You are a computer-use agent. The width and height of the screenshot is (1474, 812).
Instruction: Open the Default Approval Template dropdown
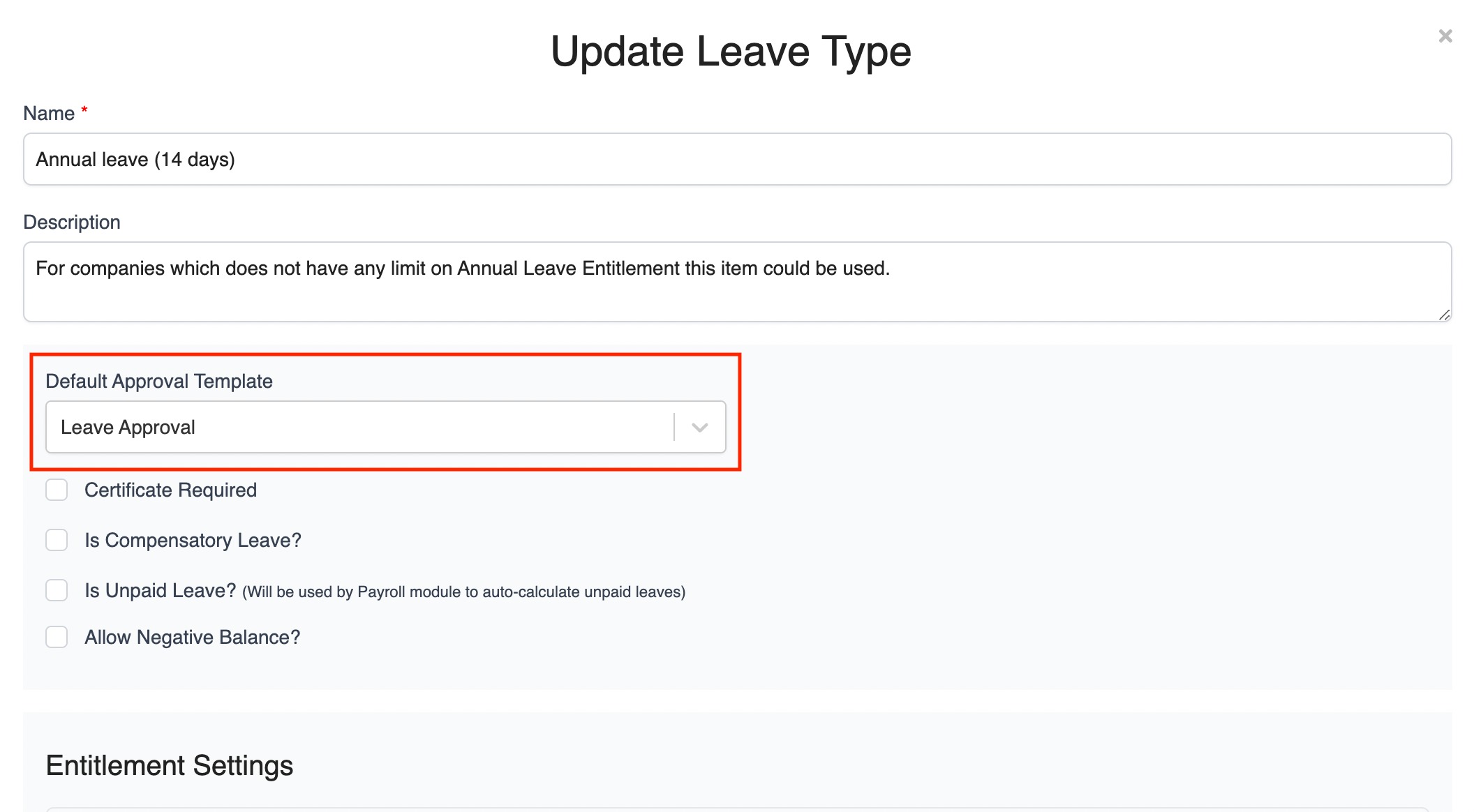pos(386,427)
